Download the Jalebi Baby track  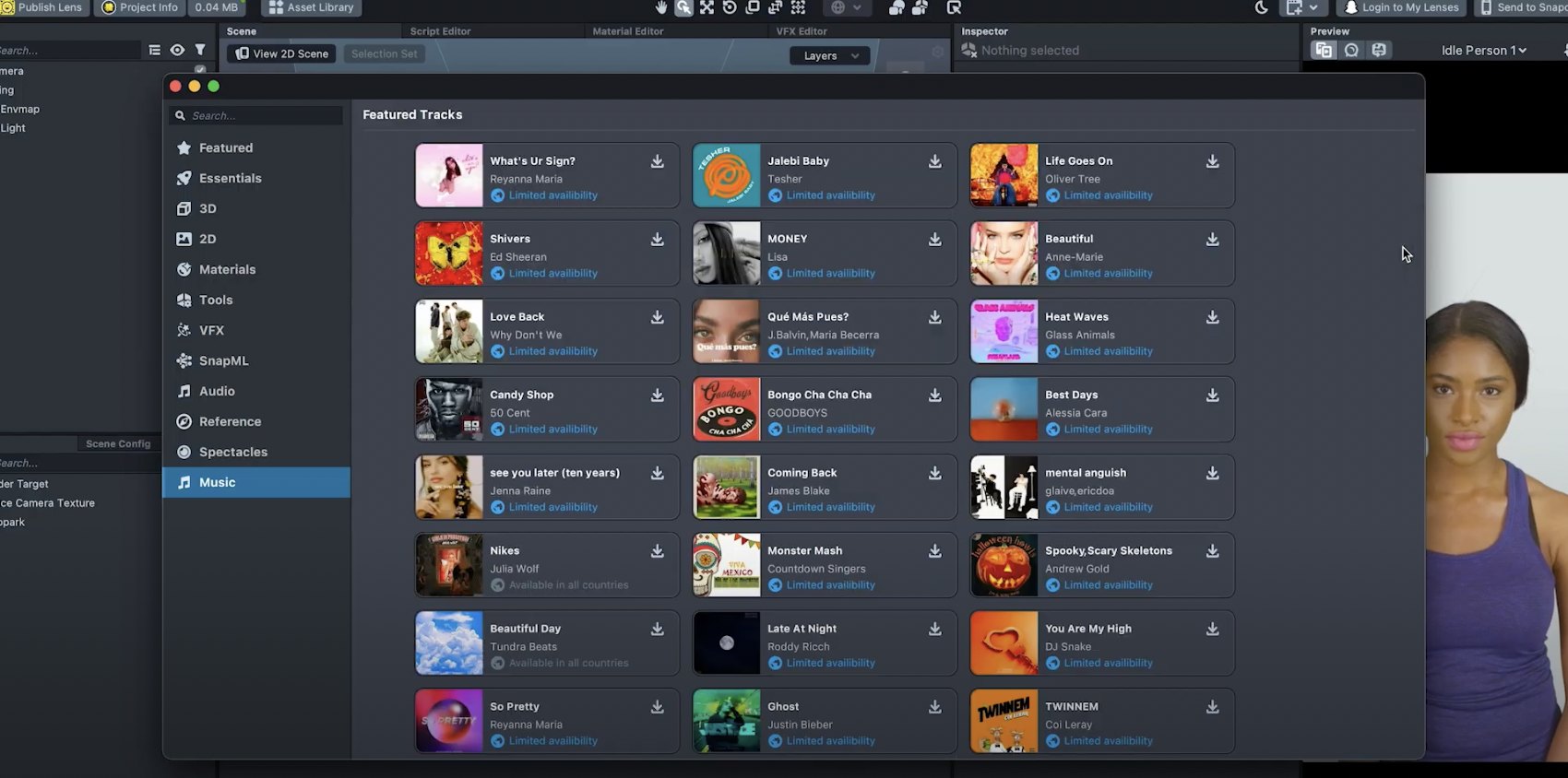[935, 161]
